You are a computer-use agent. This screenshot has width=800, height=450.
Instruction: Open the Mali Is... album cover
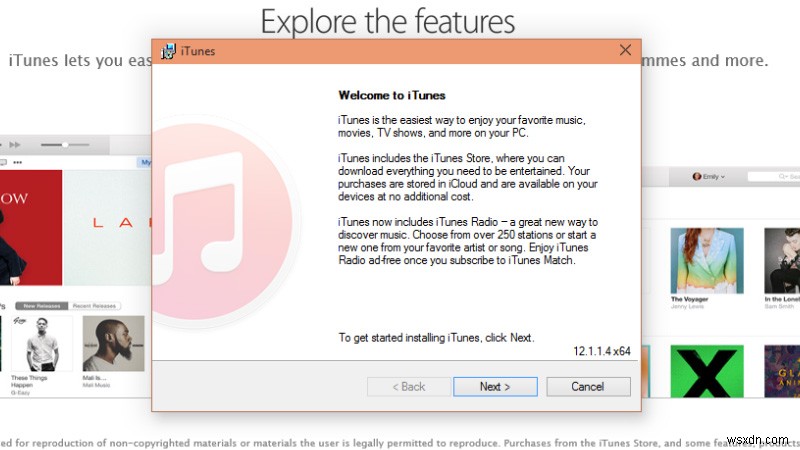(113, 343)
